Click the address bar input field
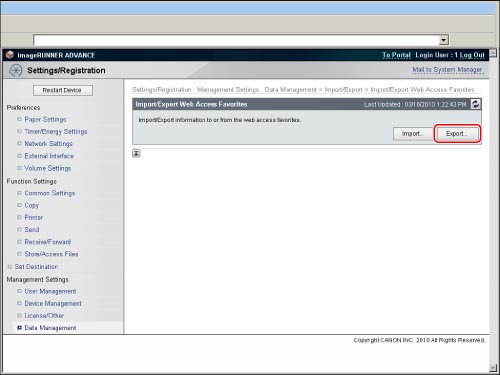The width and height of the screenshot is (500, 375). 236,40
